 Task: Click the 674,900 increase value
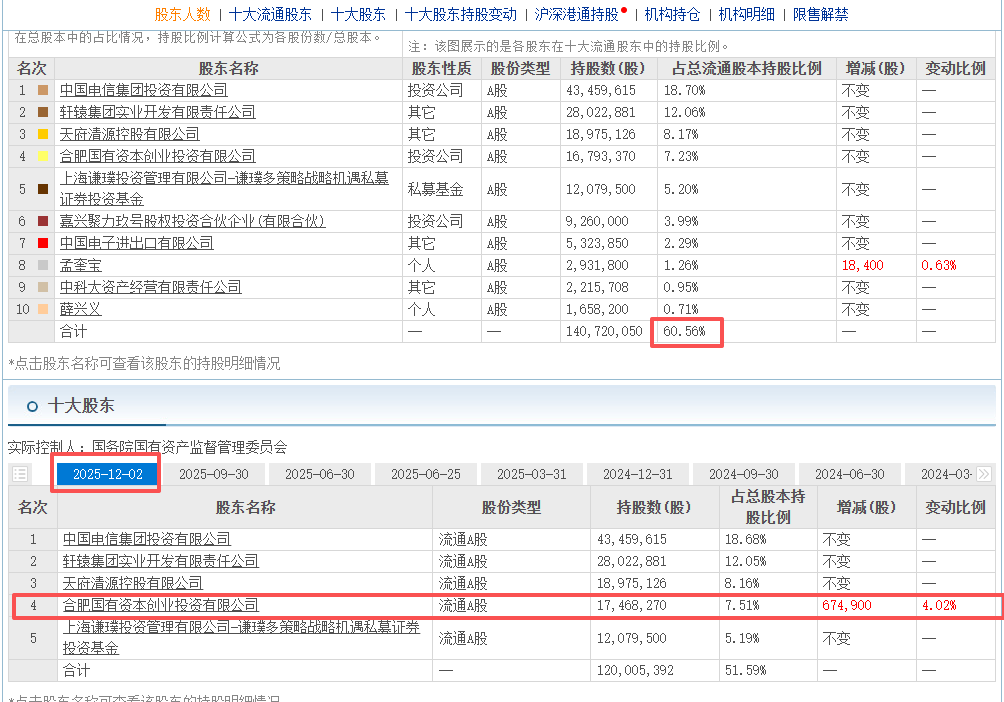tap(846, 605)
